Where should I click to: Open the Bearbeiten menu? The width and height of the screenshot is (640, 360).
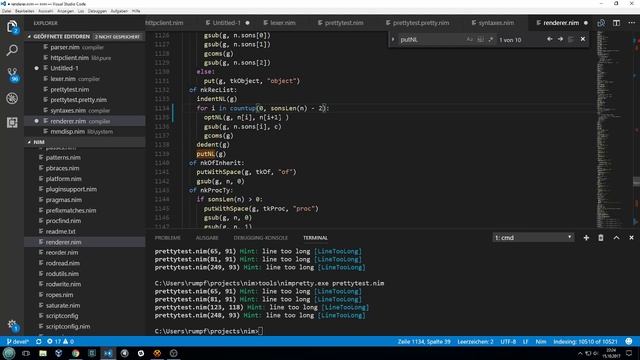(x=24, y=11)
